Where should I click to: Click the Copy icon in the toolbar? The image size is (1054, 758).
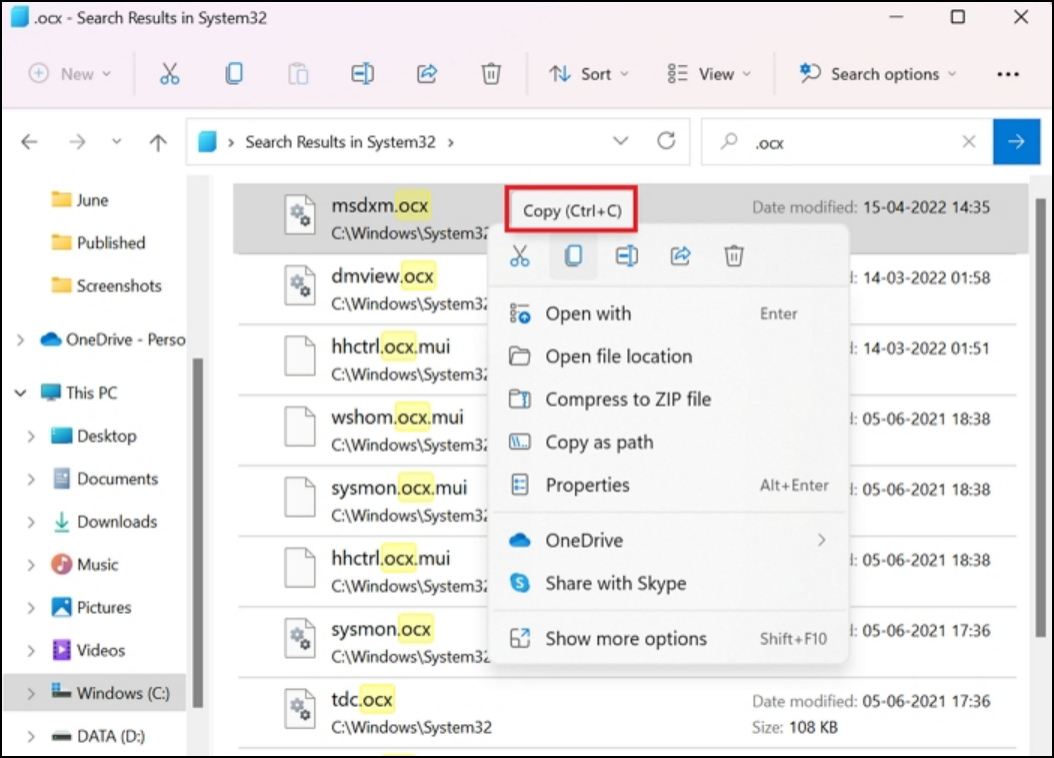[234, 73]
